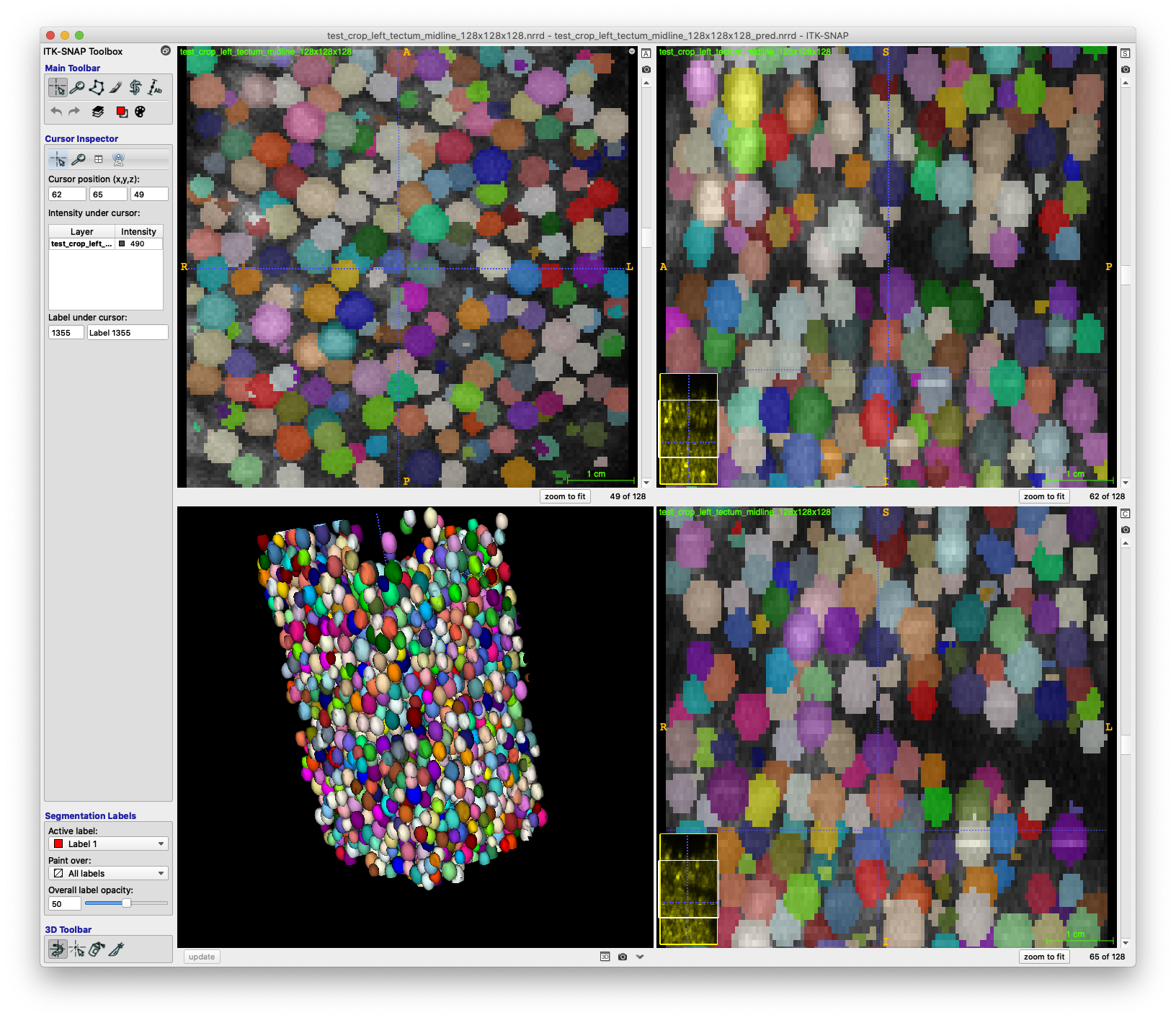
Task: Open the Layer Inspector icon
Action: click(x=98, y=112)
